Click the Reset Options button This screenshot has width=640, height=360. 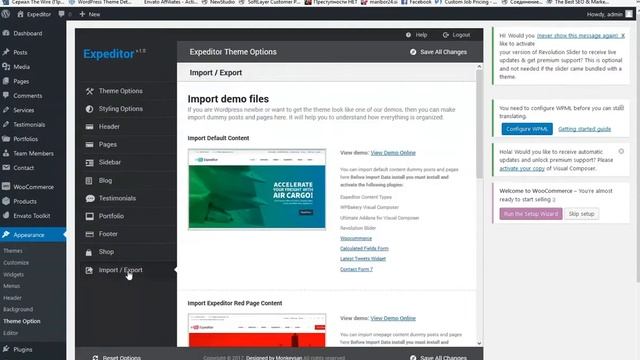click(117, 357)
